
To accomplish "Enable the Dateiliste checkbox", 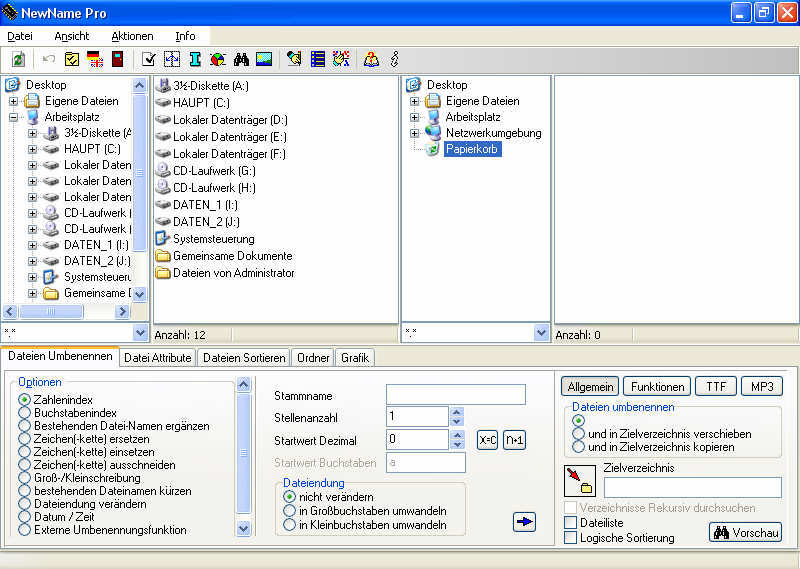I will point(570,523).
